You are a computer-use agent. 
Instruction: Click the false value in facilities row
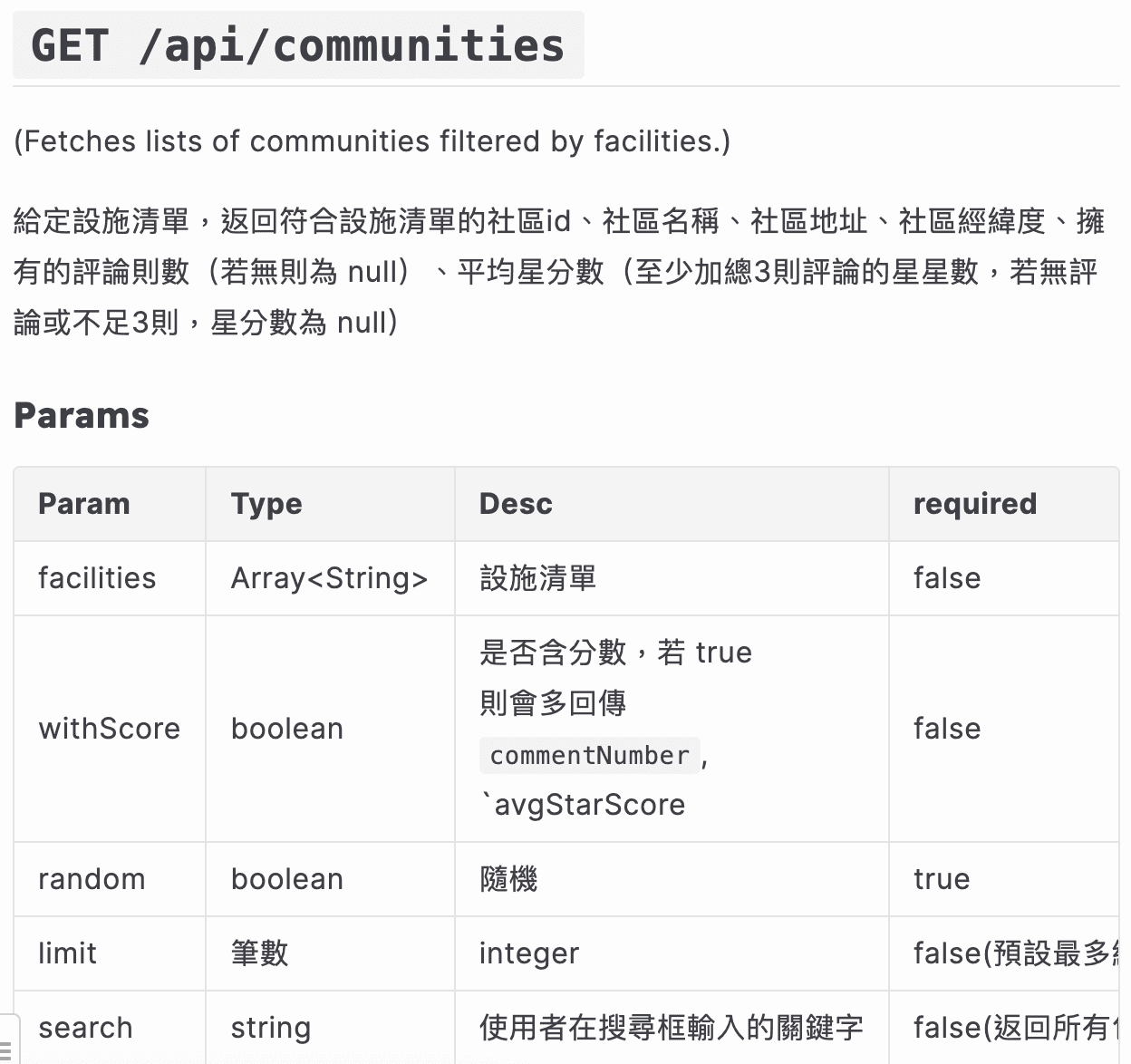[947, 578]
